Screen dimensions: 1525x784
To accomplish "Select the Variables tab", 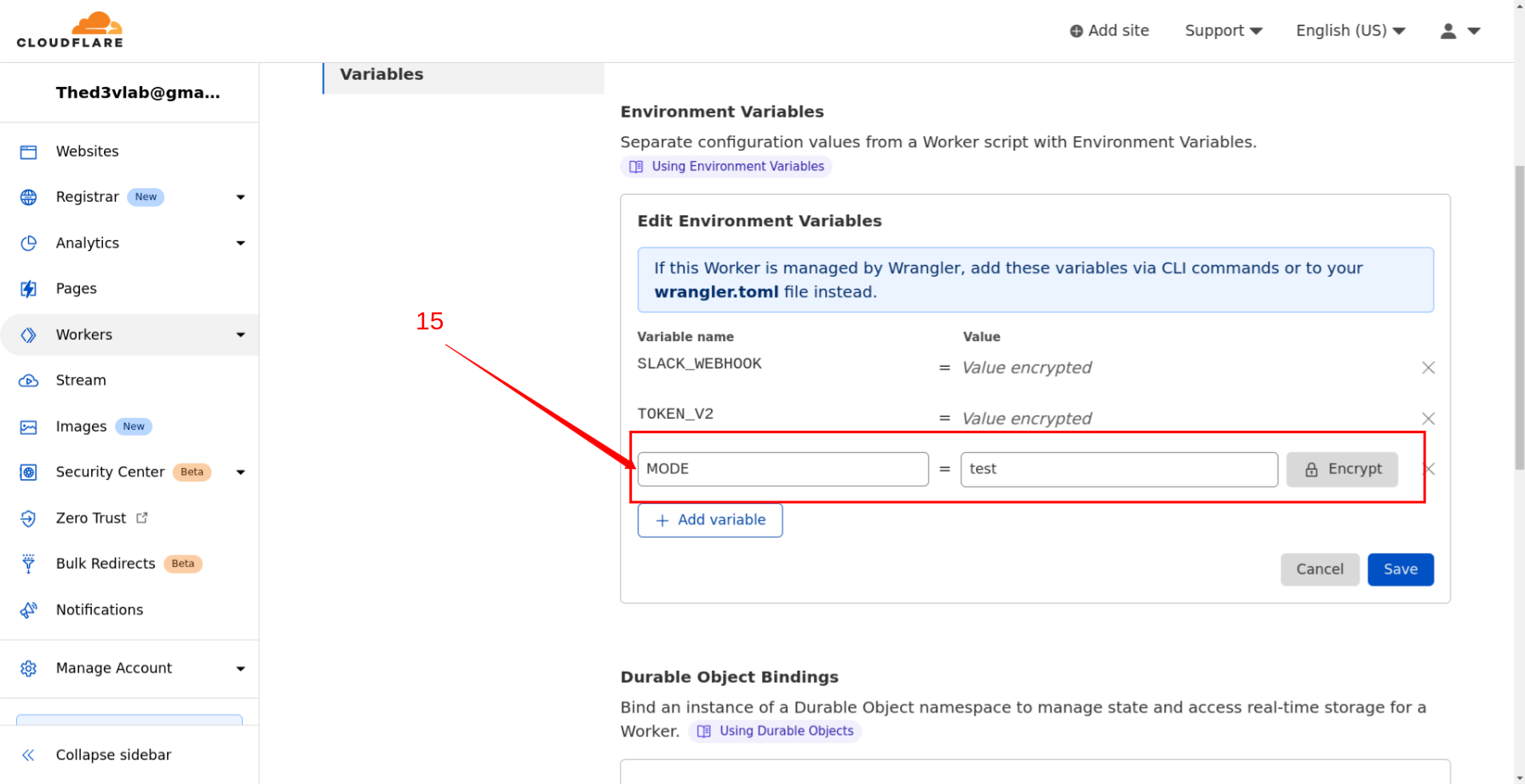I will point(381,75).
